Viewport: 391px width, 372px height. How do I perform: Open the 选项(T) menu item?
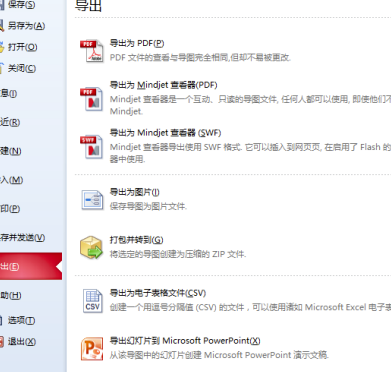[x=21, y=320]
